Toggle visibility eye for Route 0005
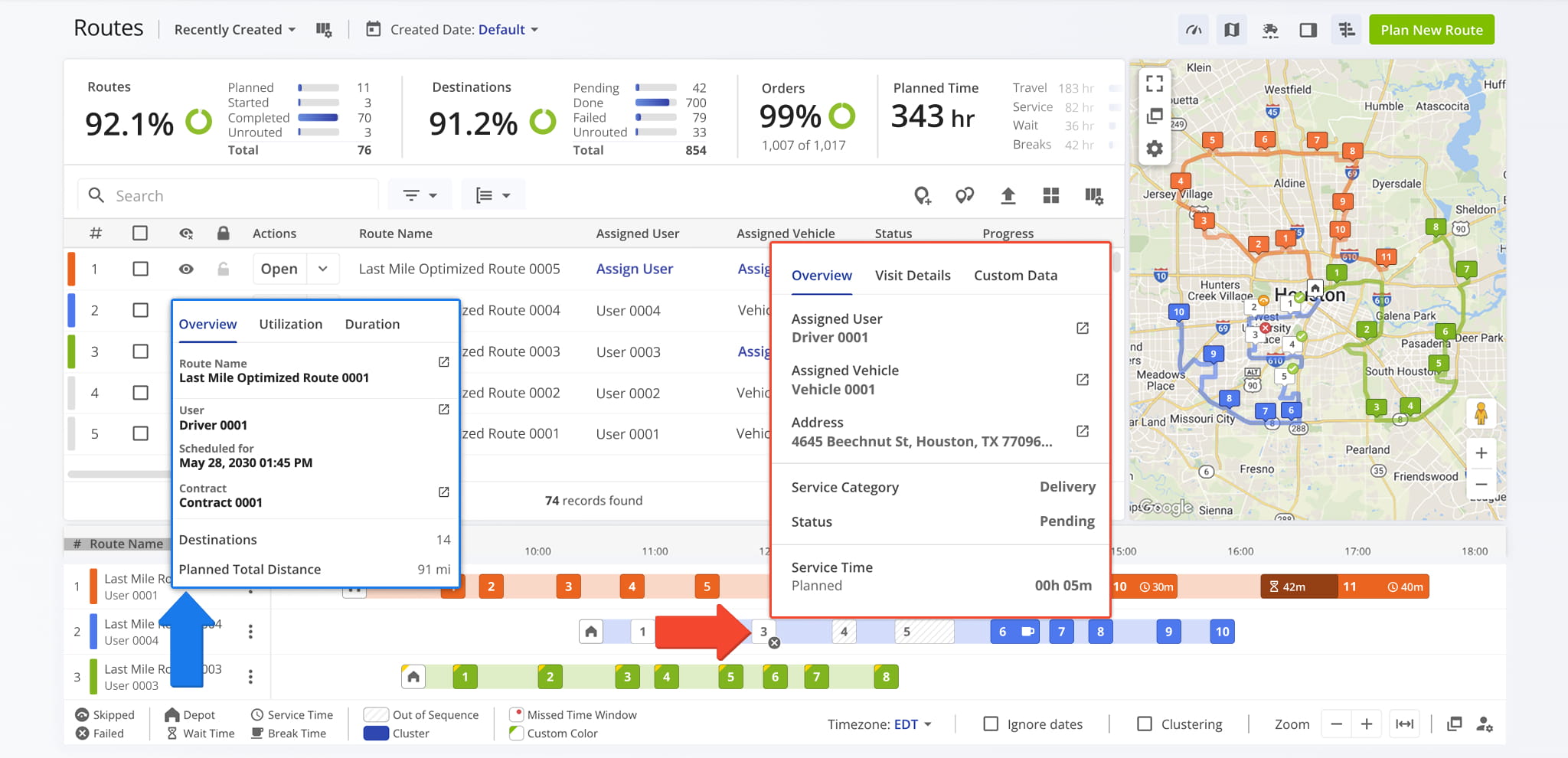 [186, 269]
